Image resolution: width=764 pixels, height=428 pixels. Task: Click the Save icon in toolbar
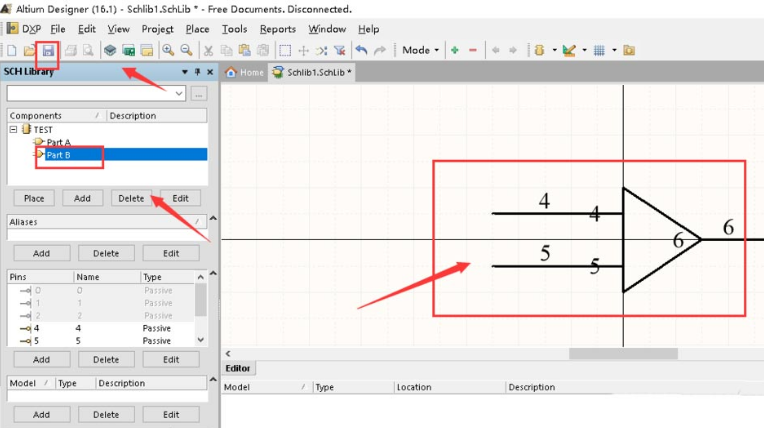click(x=48, y=51)
